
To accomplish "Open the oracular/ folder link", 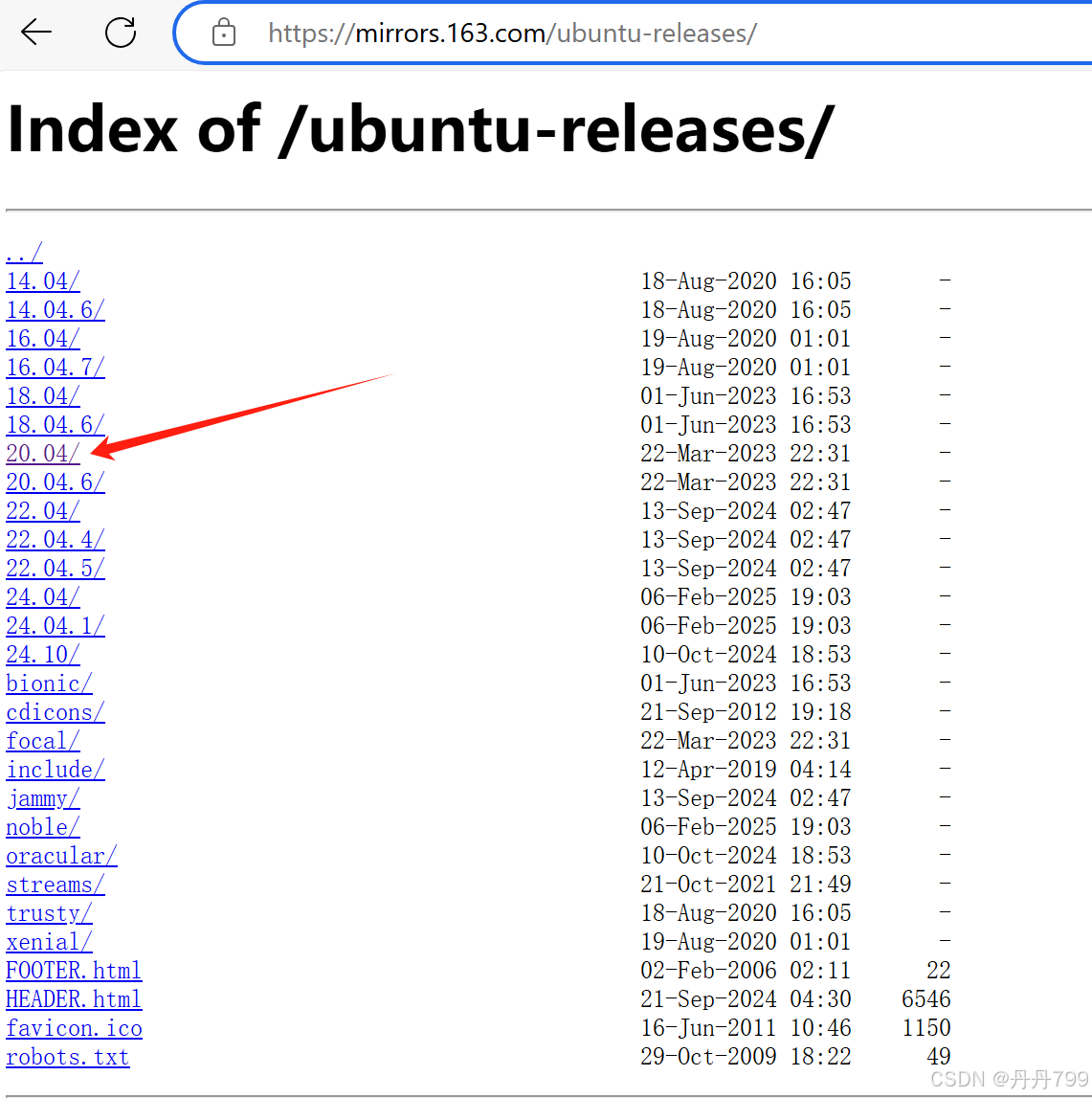I will [61, 856].
